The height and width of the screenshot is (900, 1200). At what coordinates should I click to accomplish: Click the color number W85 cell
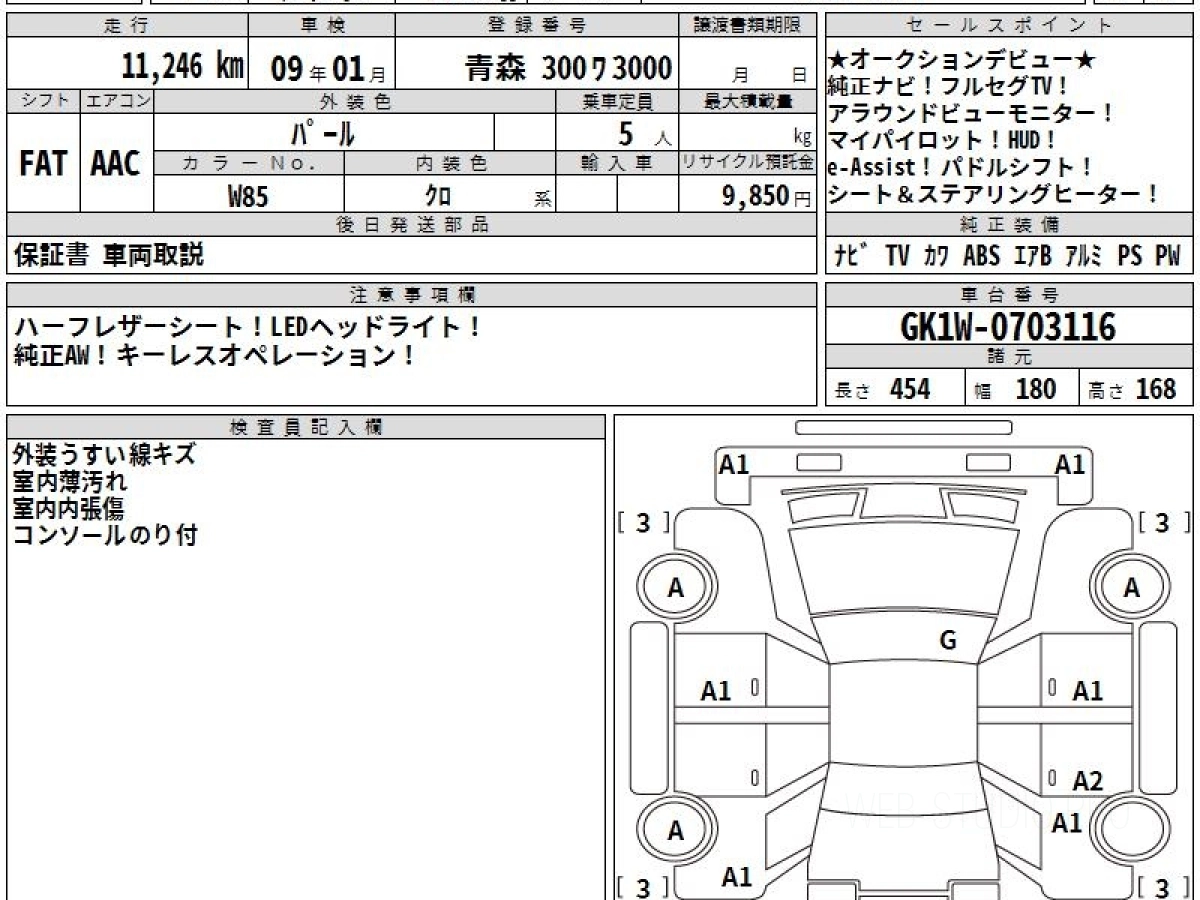(x=248, y=196)
